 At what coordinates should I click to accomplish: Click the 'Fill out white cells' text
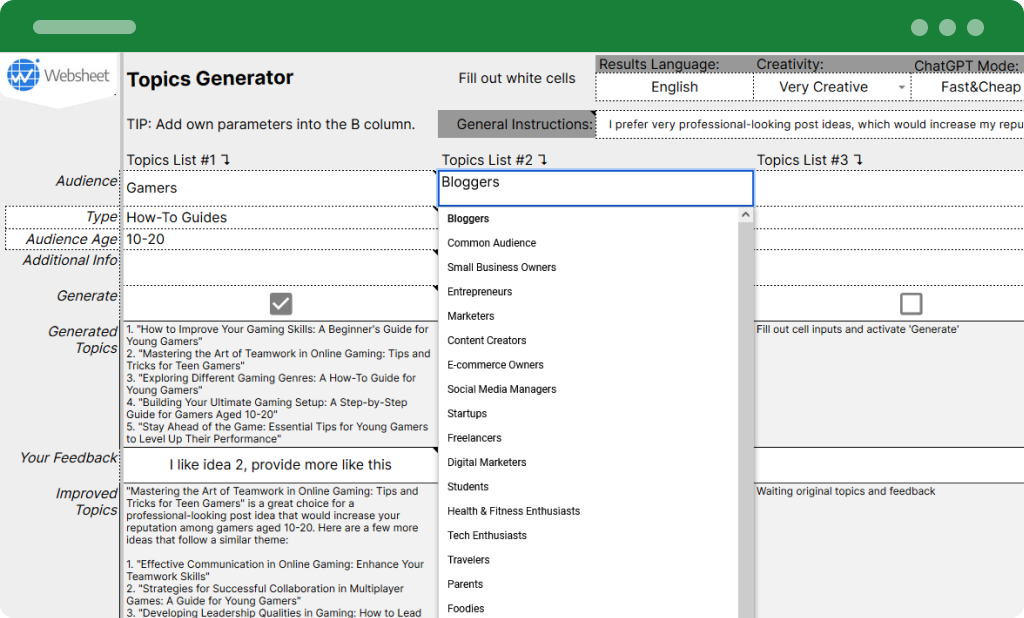517,78
